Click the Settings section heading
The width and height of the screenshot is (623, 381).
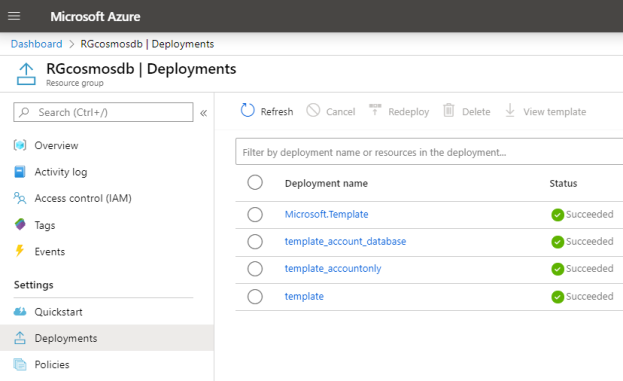pos(33,285)
